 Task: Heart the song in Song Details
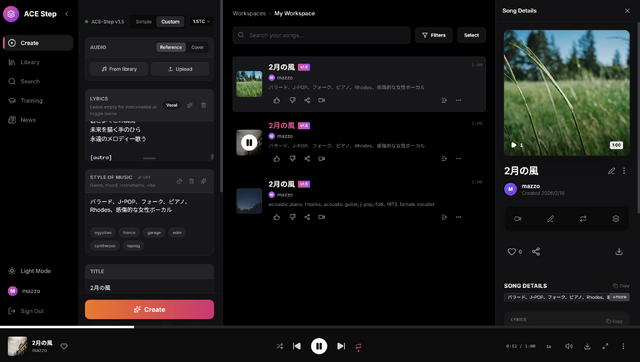tap(511, 251)
